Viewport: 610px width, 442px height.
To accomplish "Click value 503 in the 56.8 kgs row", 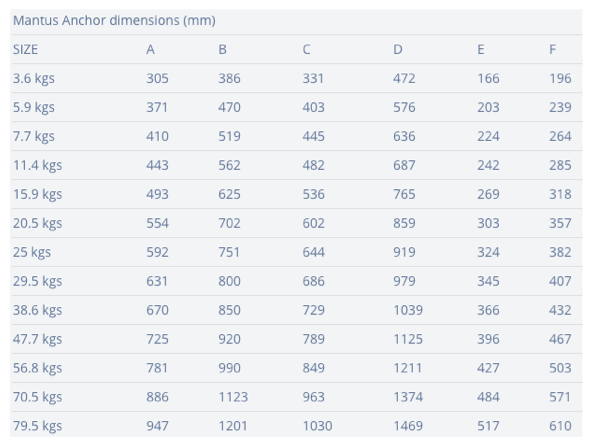I will coord(560,368).
